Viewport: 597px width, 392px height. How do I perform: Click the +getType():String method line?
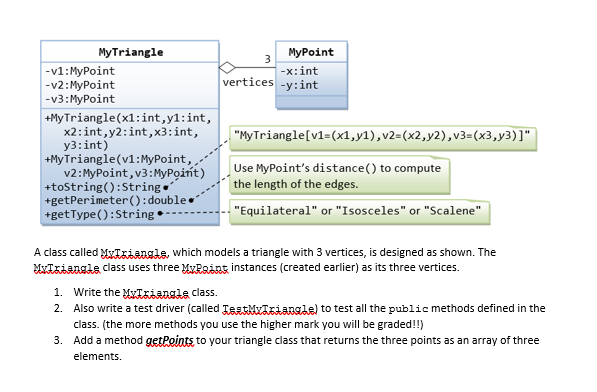coord(99,214)
